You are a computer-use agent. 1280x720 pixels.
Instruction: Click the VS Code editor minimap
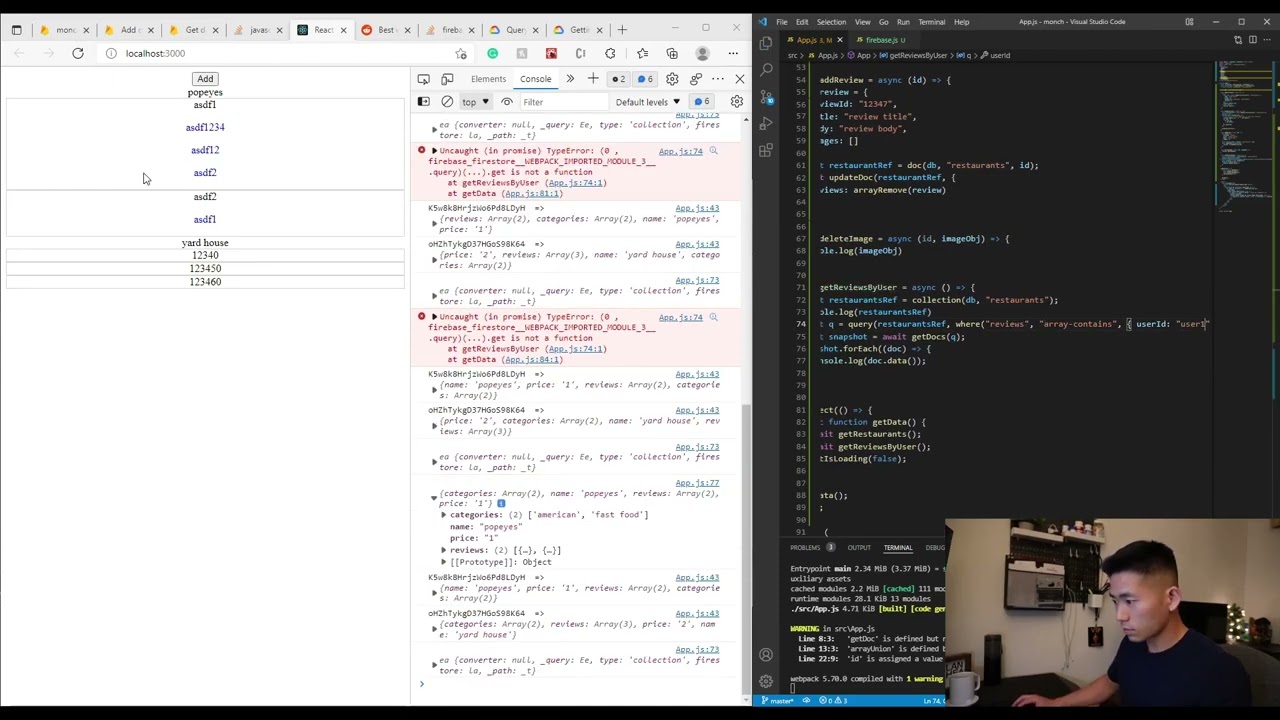[1242, 136]
